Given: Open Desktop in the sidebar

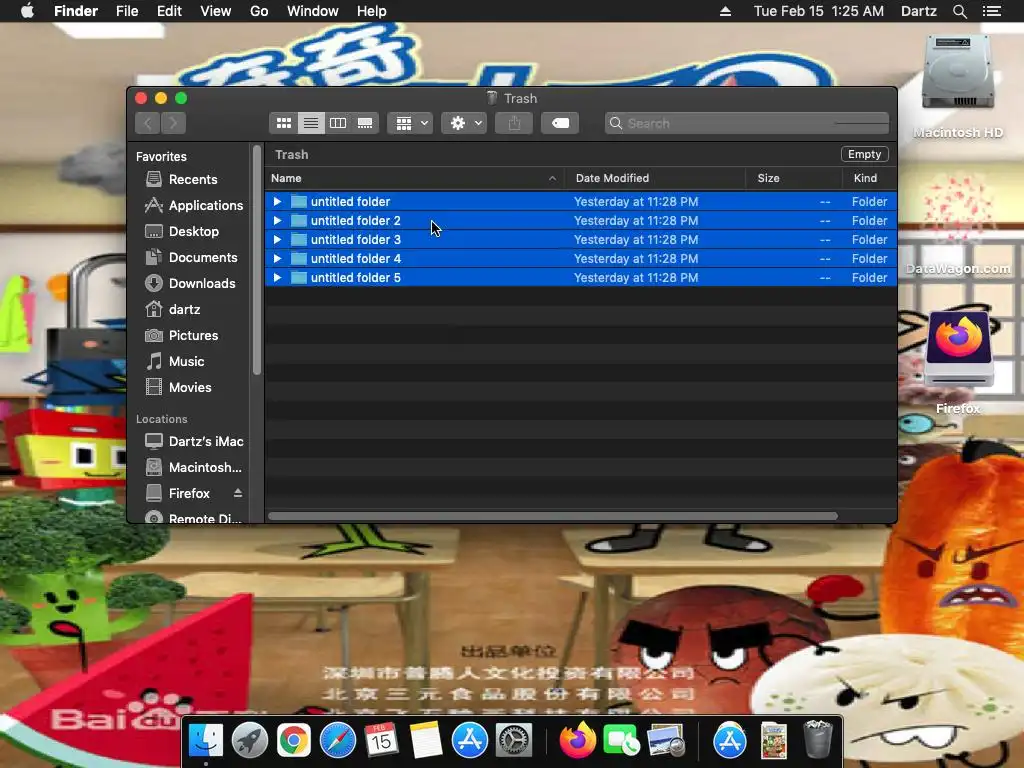Looking at the screenshot, I should click(x=182, y=231).
